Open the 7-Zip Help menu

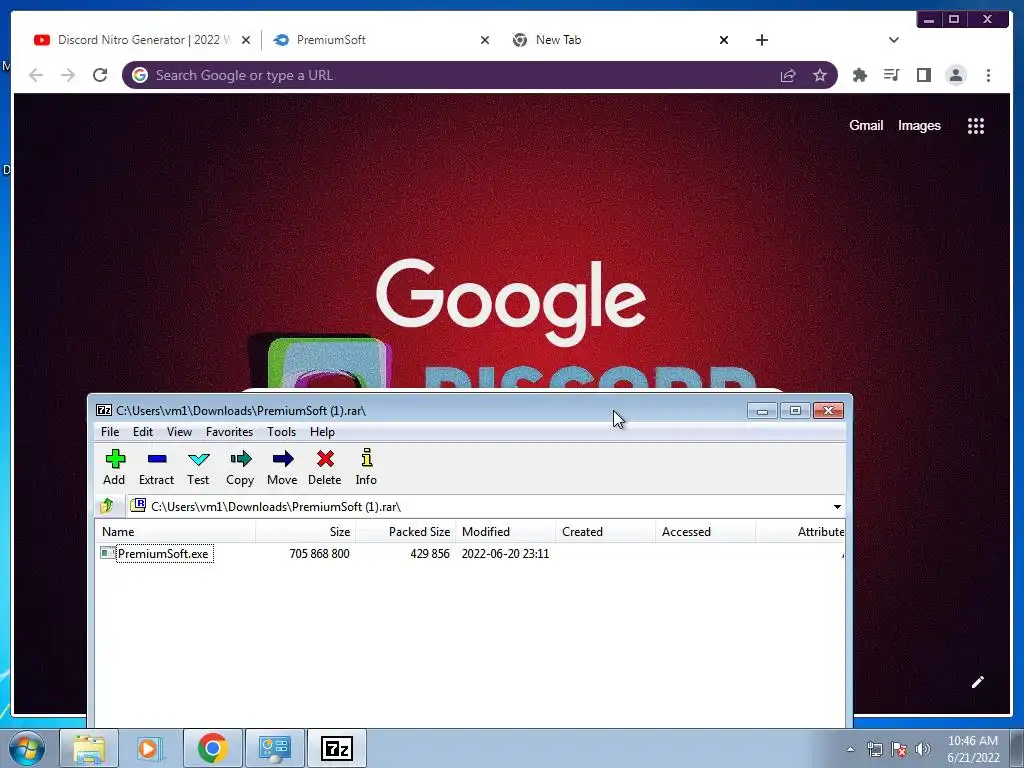[322, 432]
